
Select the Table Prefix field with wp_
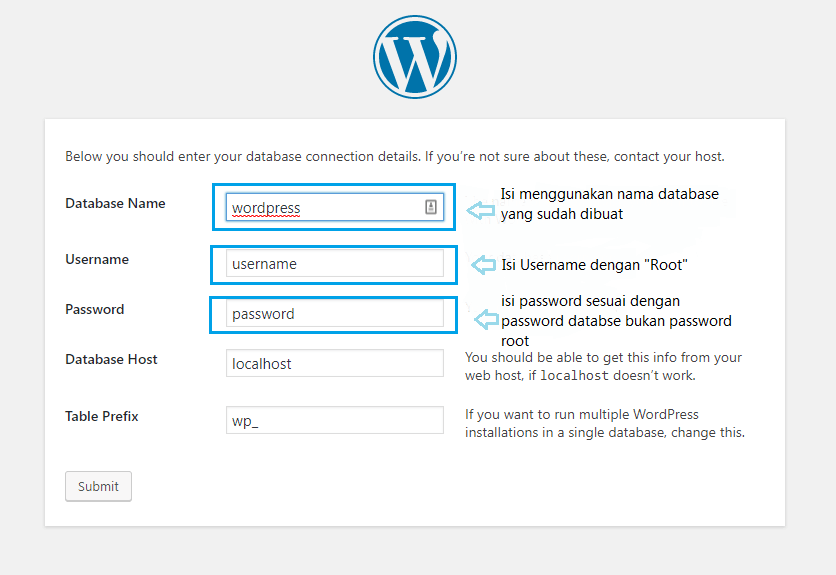(x=334, y=420)
